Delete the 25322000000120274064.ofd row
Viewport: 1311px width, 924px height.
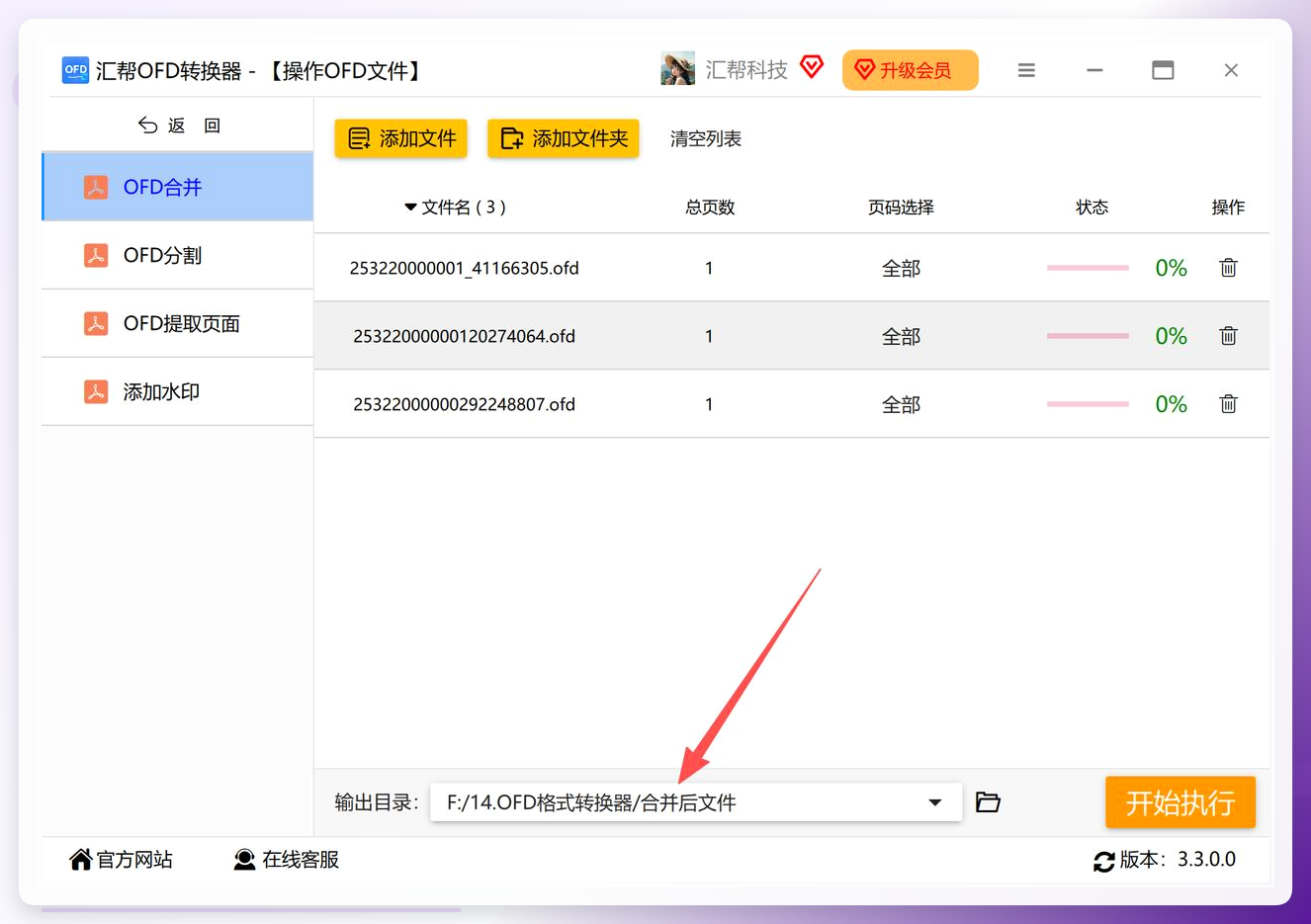coord(1228,336)
